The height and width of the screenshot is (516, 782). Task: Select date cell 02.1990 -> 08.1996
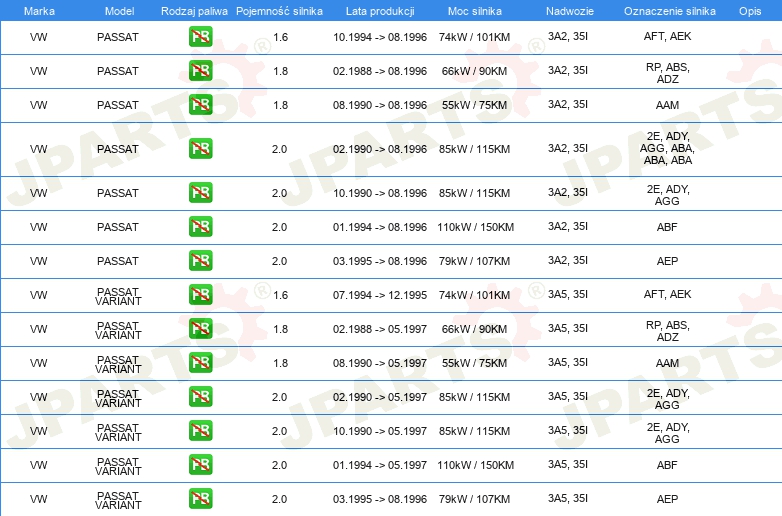click(x=380, y=149)
